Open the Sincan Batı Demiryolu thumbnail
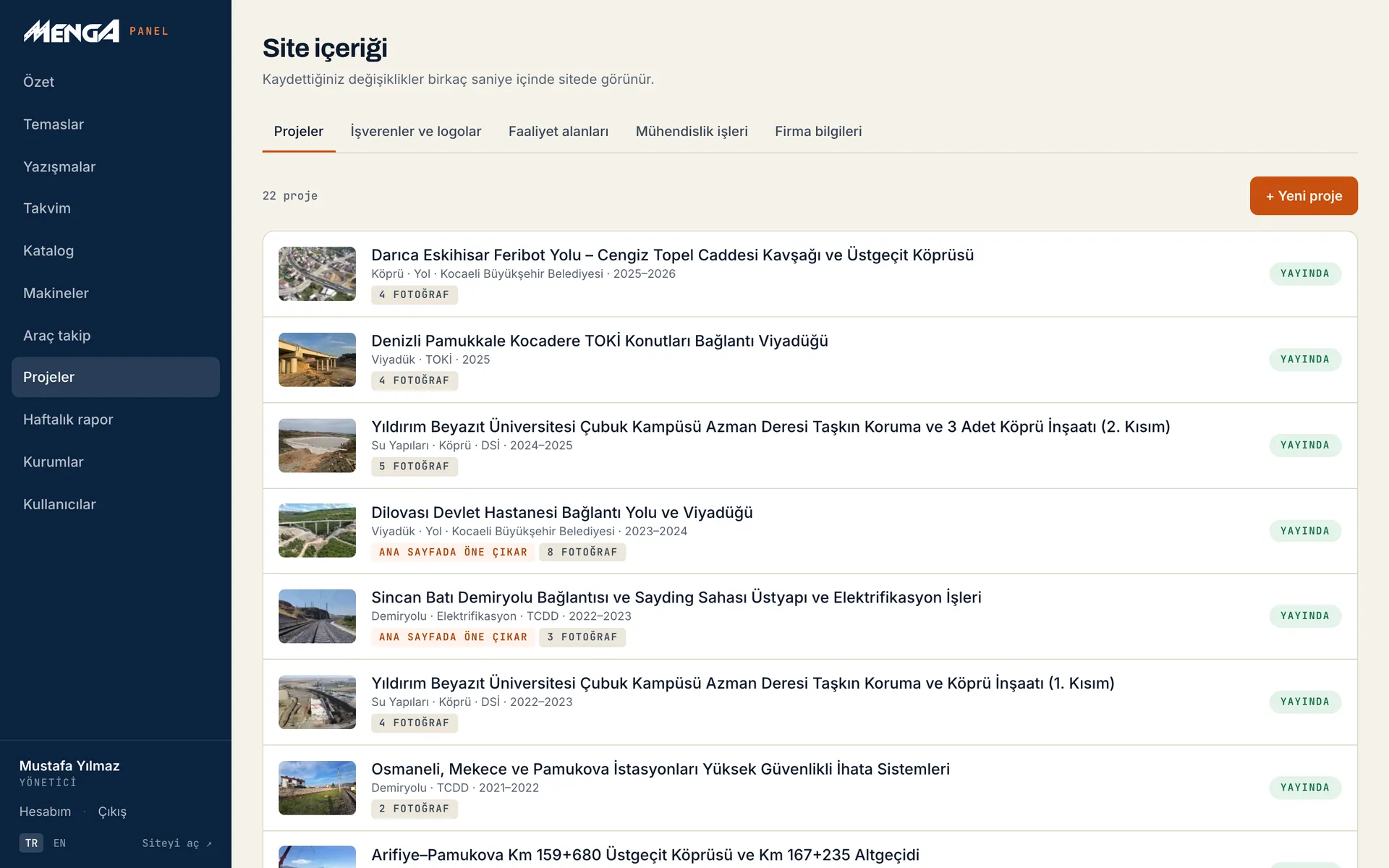1389x868 pixels. click(317, 616)
